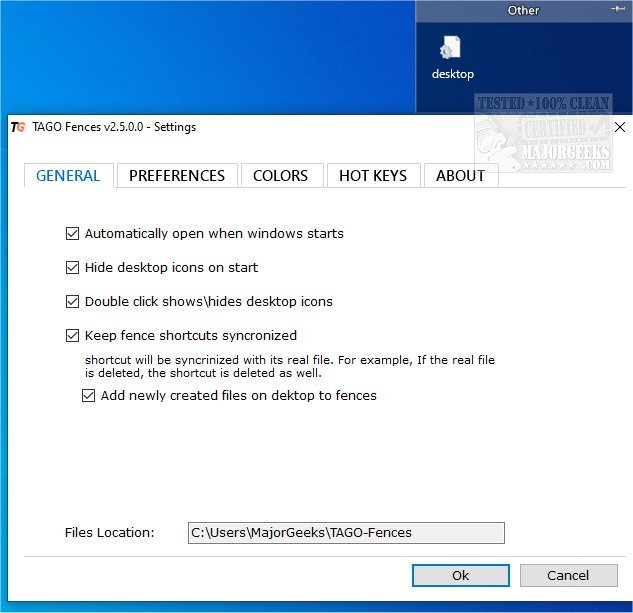Open the PREFERENCES tab
This screenshot has height=613, width=633.
(x=177, y=176)
